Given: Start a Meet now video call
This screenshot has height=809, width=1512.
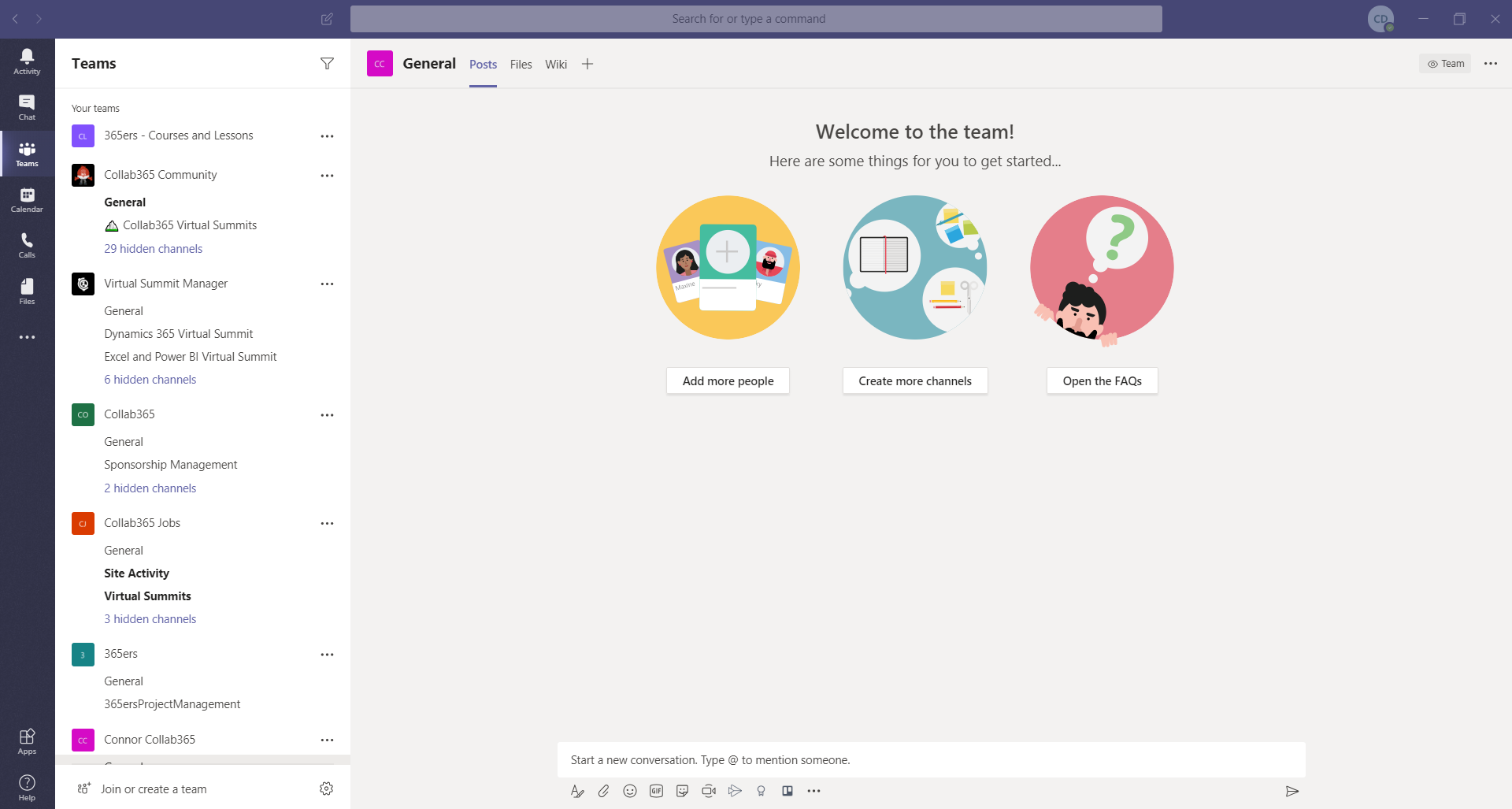Looking at the screenshot, I should [x=709, y=791].
